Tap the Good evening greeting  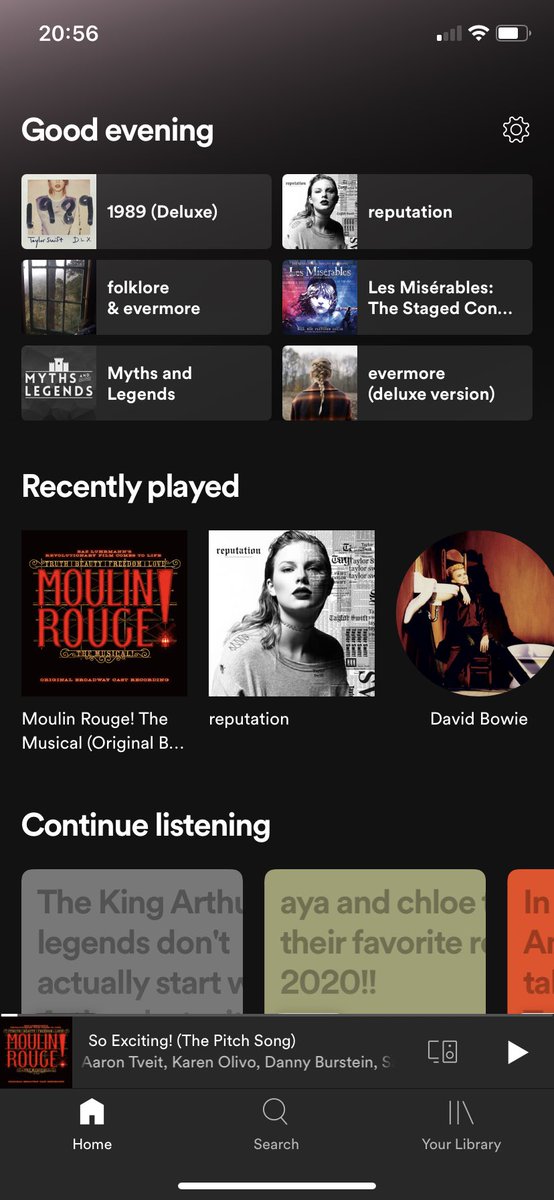click(x=117, y=130)
